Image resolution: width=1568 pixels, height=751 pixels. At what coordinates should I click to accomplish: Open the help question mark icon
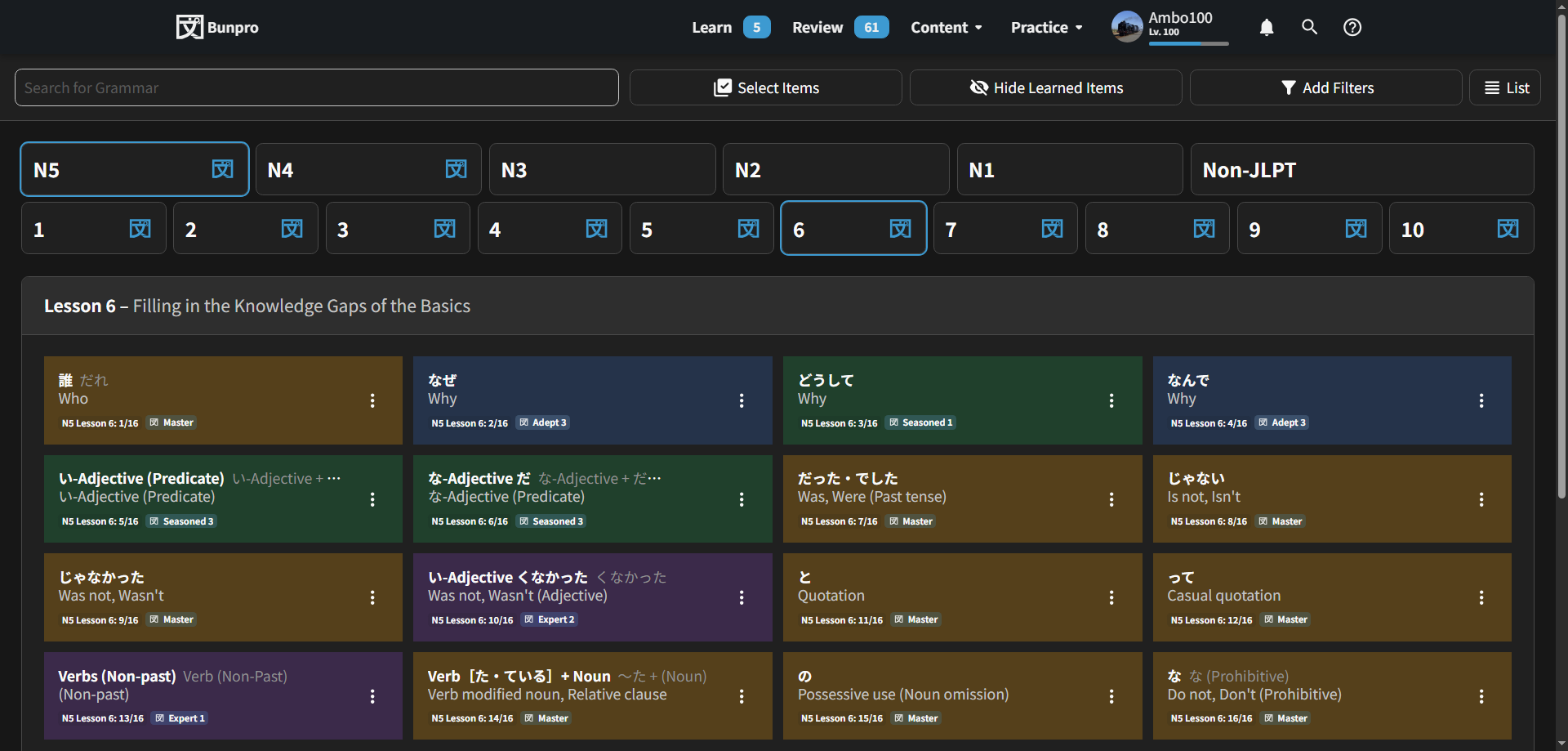pos(1352,27)
